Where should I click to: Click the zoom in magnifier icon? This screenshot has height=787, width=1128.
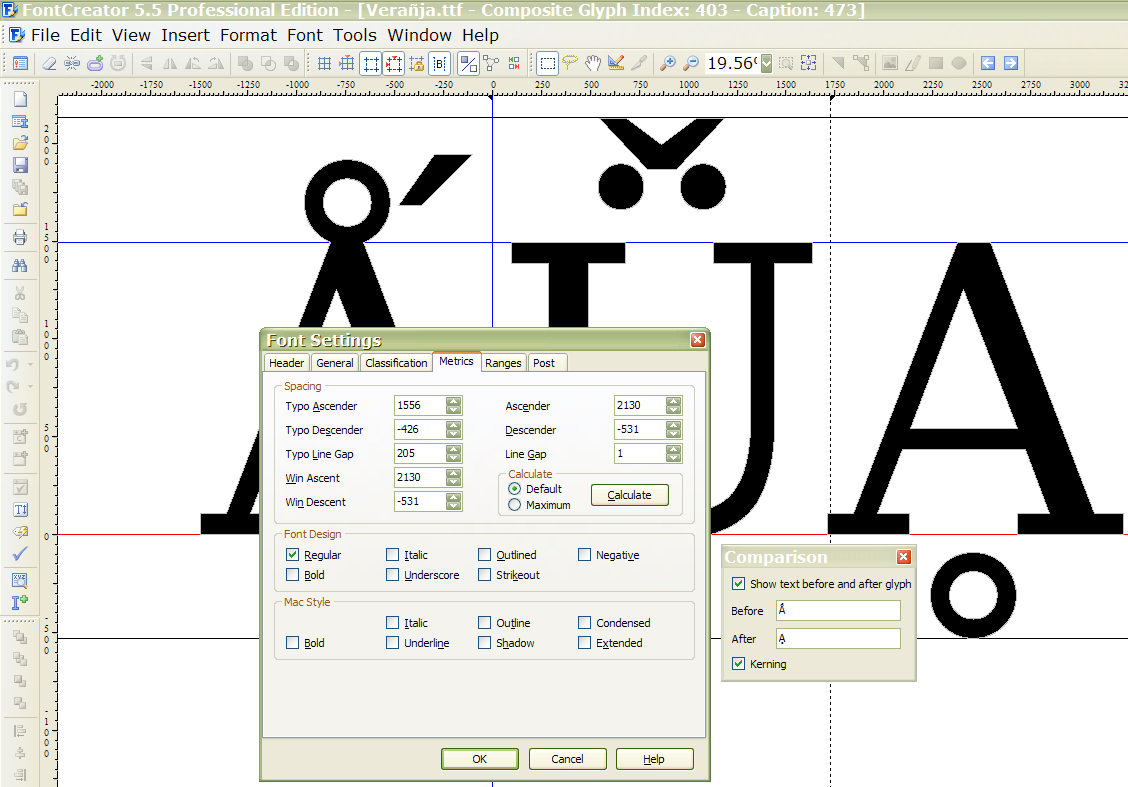pos(667,63)
